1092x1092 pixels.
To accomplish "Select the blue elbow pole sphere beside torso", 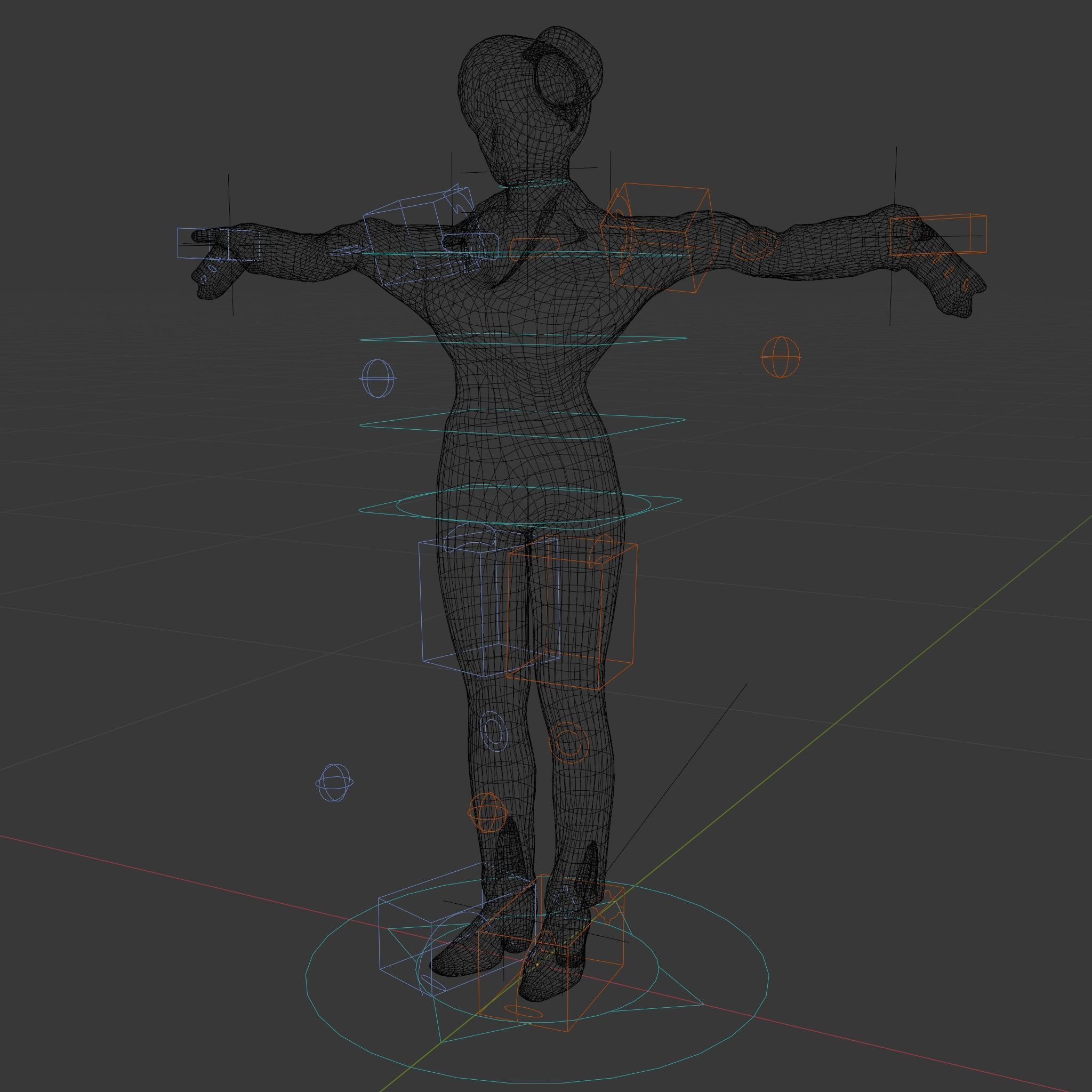I will click(378, 379).
